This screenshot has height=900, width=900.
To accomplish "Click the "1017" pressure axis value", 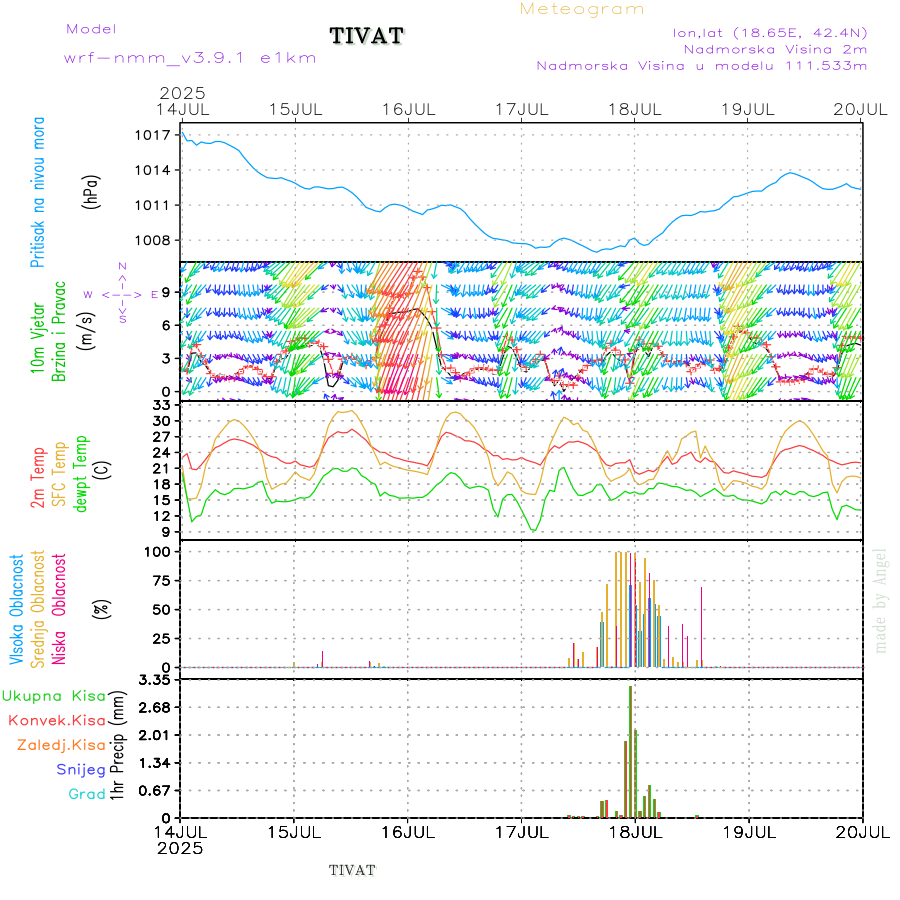I will [x=153, y=135].
